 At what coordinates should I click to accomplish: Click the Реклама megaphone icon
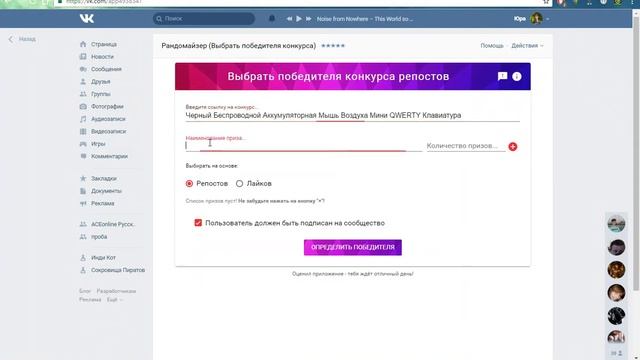click(83, 203)
